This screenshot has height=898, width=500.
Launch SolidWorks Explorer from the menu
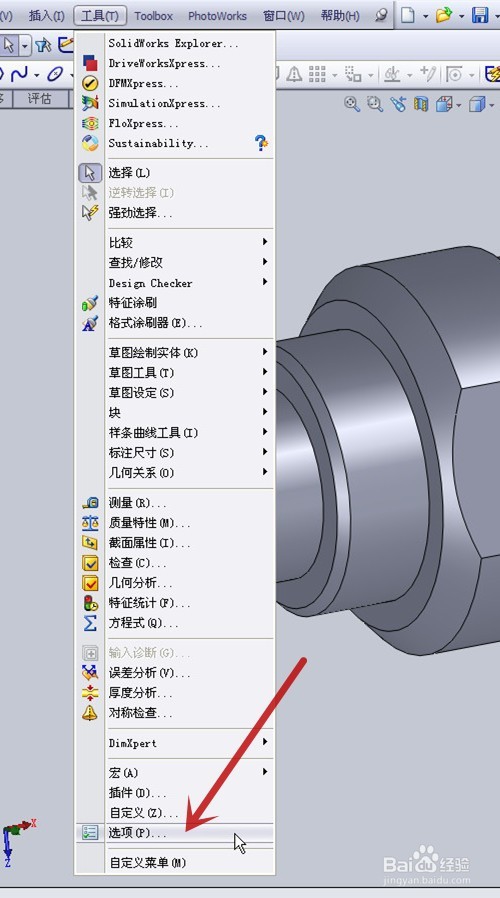(175, 44)
